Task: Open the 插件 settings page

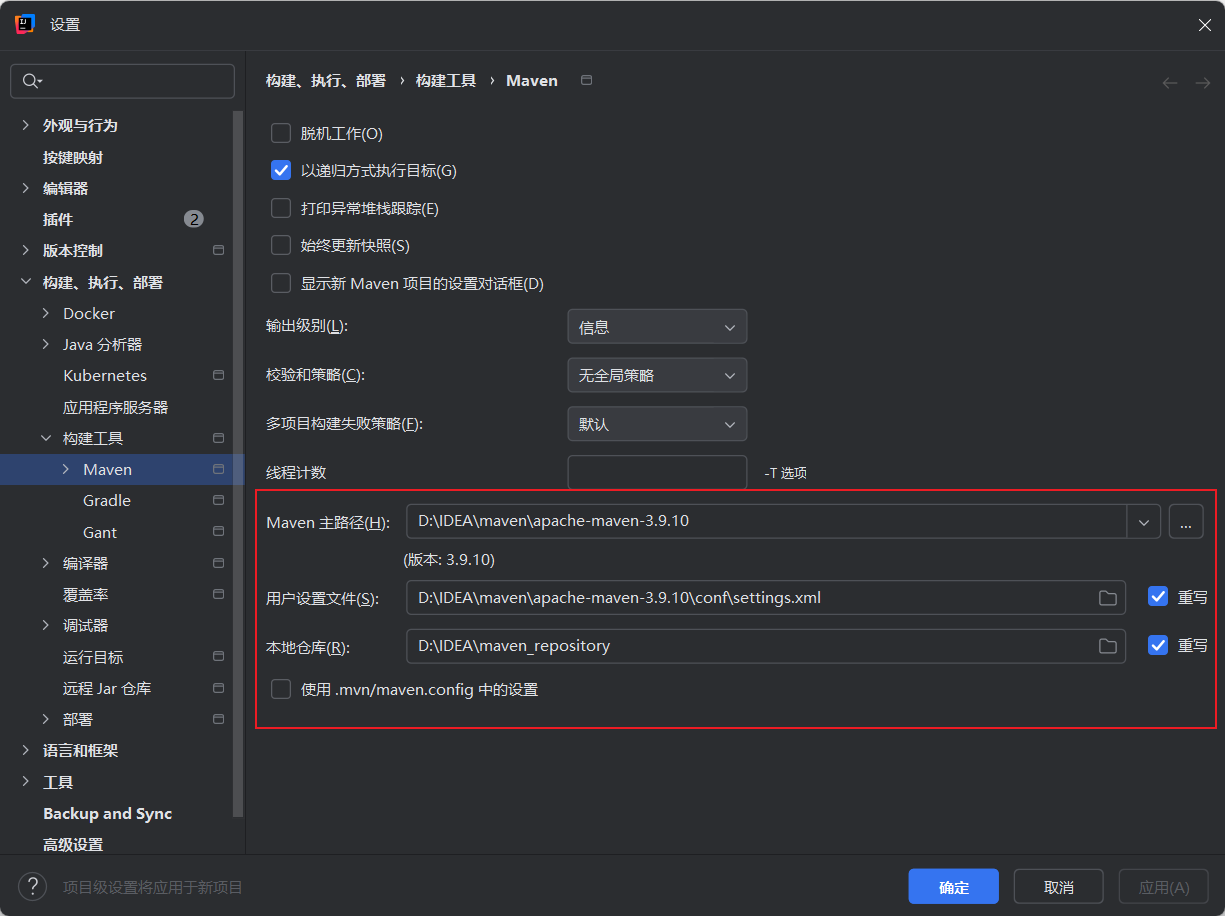Action: point(58,219)
